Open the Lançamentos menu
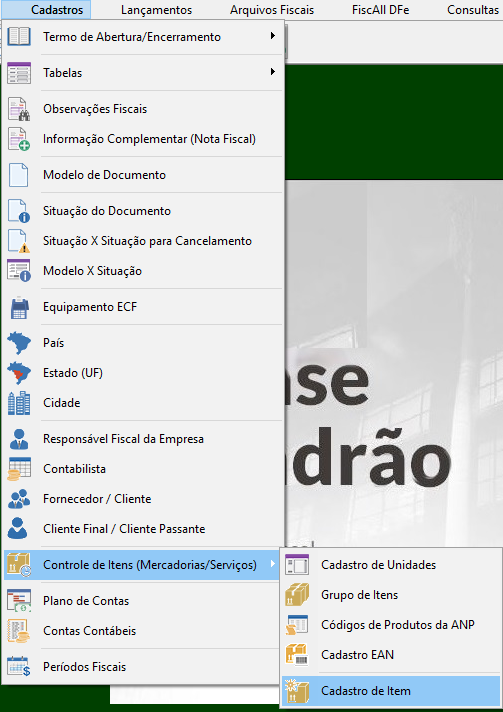The height and width of the screenshot is (712, 503). point(157,10)
